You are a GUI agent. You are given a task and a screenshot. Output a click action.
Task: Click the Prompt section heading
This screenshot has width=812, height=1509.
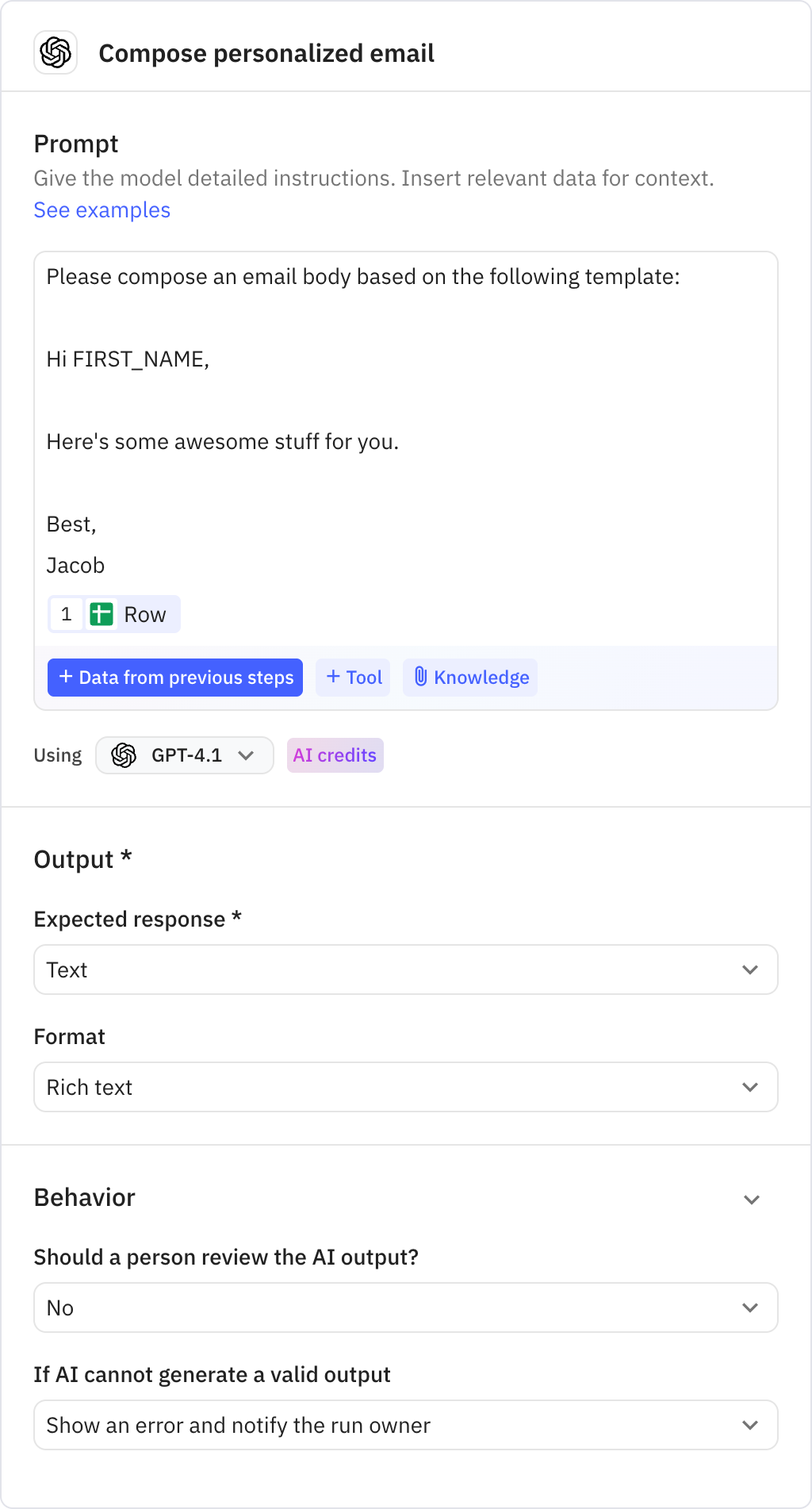(76, 144)
